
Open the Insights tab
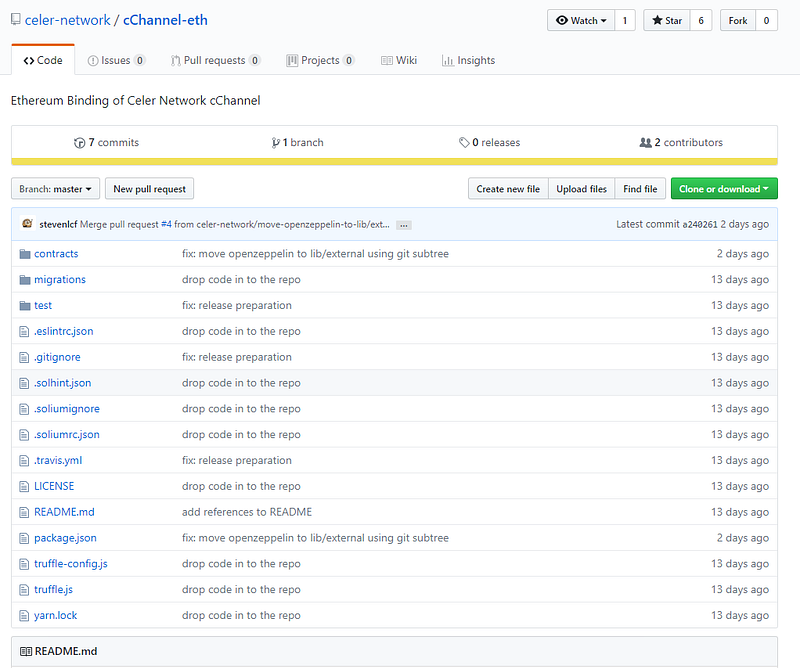tap(468, 60)
